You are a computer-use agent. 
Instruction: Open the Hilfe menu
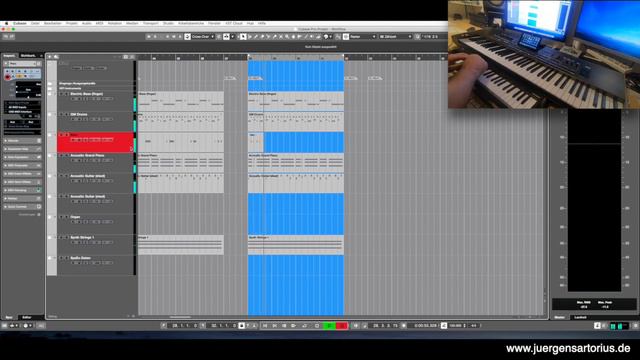pyautogui.click(x=262, y=23)
